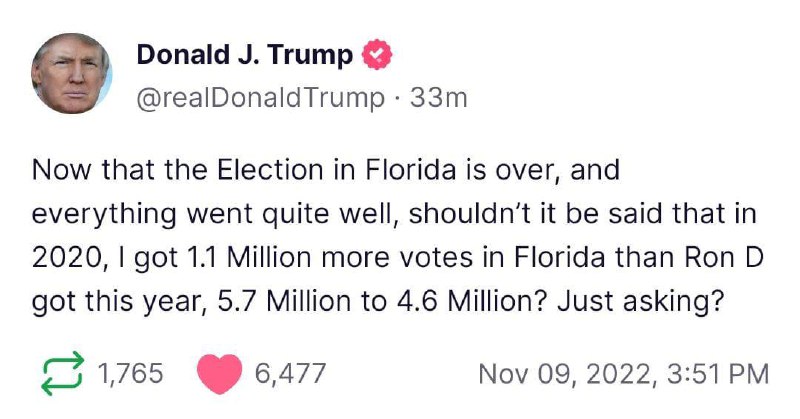The image size is (800, 419).
Task: Click the first line mentioning Election in Florida
Action: (326, 169)
